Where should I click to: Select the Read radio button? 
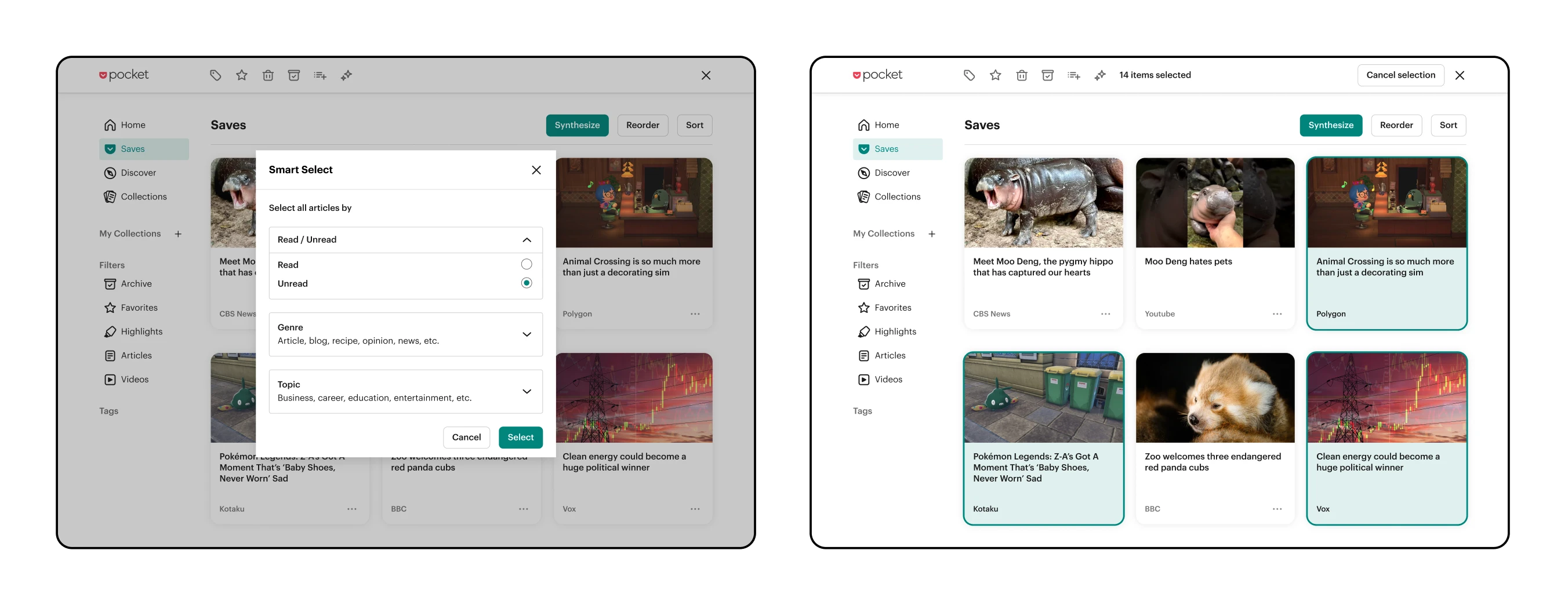click(526, 264)
